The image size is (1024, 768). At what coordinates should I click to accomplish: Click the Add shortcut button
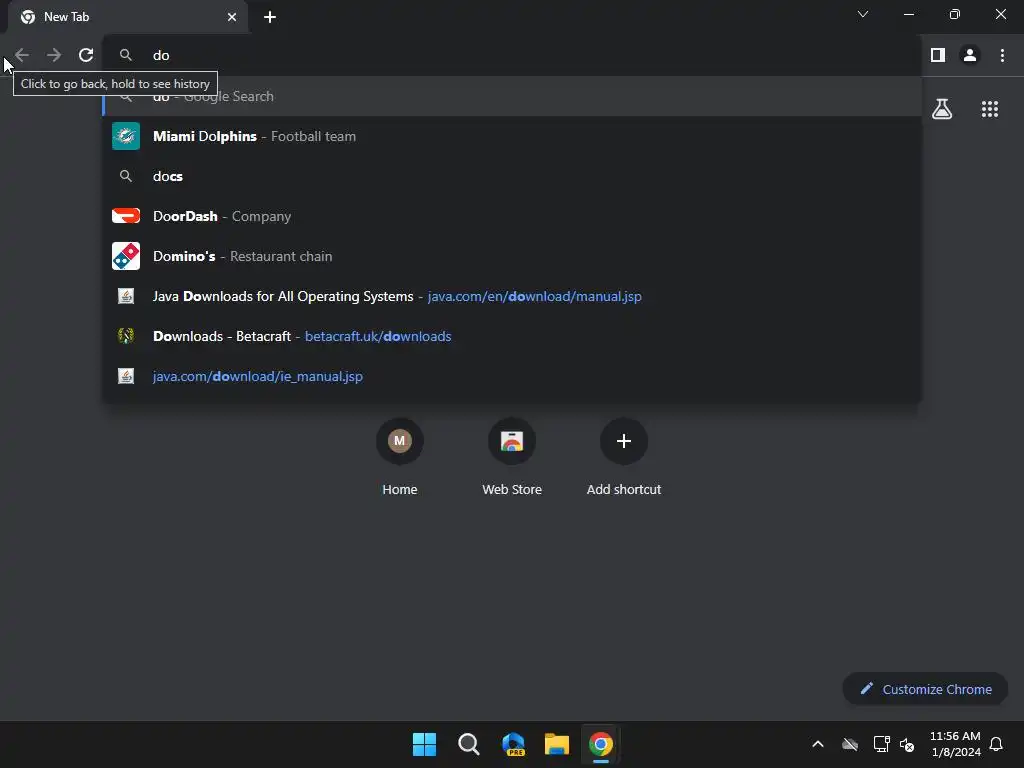click(624, 457)
